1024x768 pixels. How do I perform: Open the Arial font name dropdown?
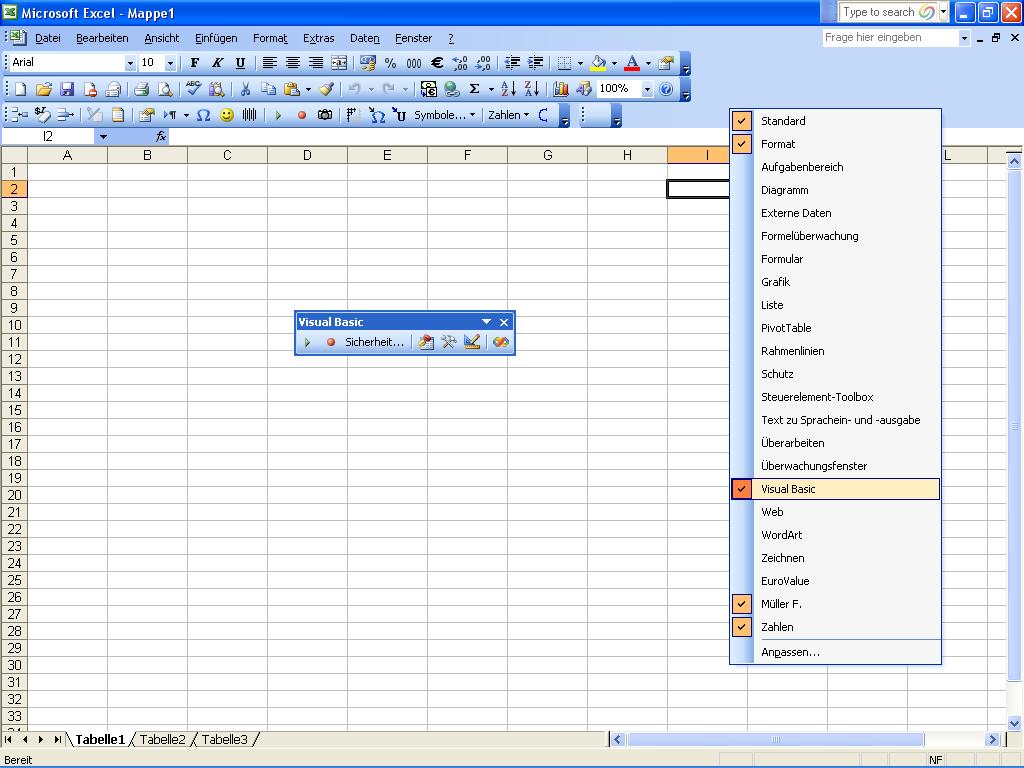130,63
